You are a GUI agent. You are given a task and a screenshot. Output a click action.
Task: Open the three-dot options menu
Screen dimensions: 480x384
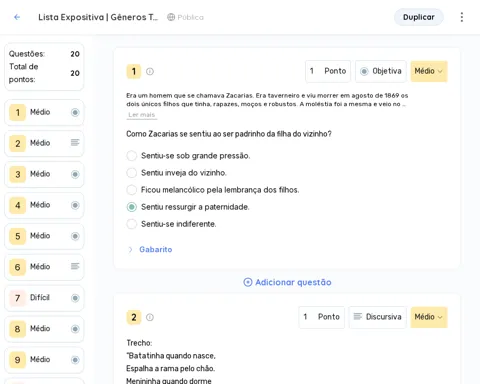462,17
